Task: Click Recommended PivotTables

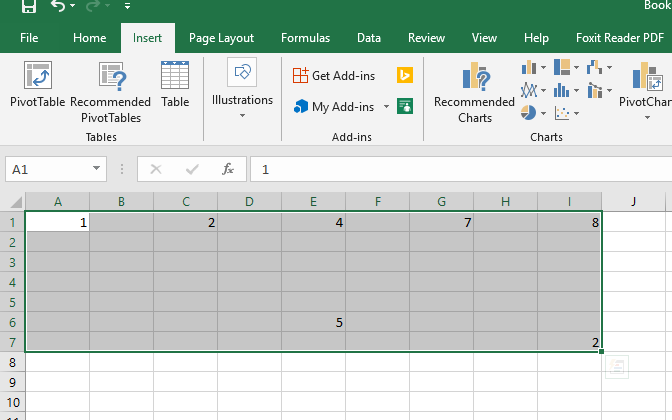Action: click(x=111, y=92)
